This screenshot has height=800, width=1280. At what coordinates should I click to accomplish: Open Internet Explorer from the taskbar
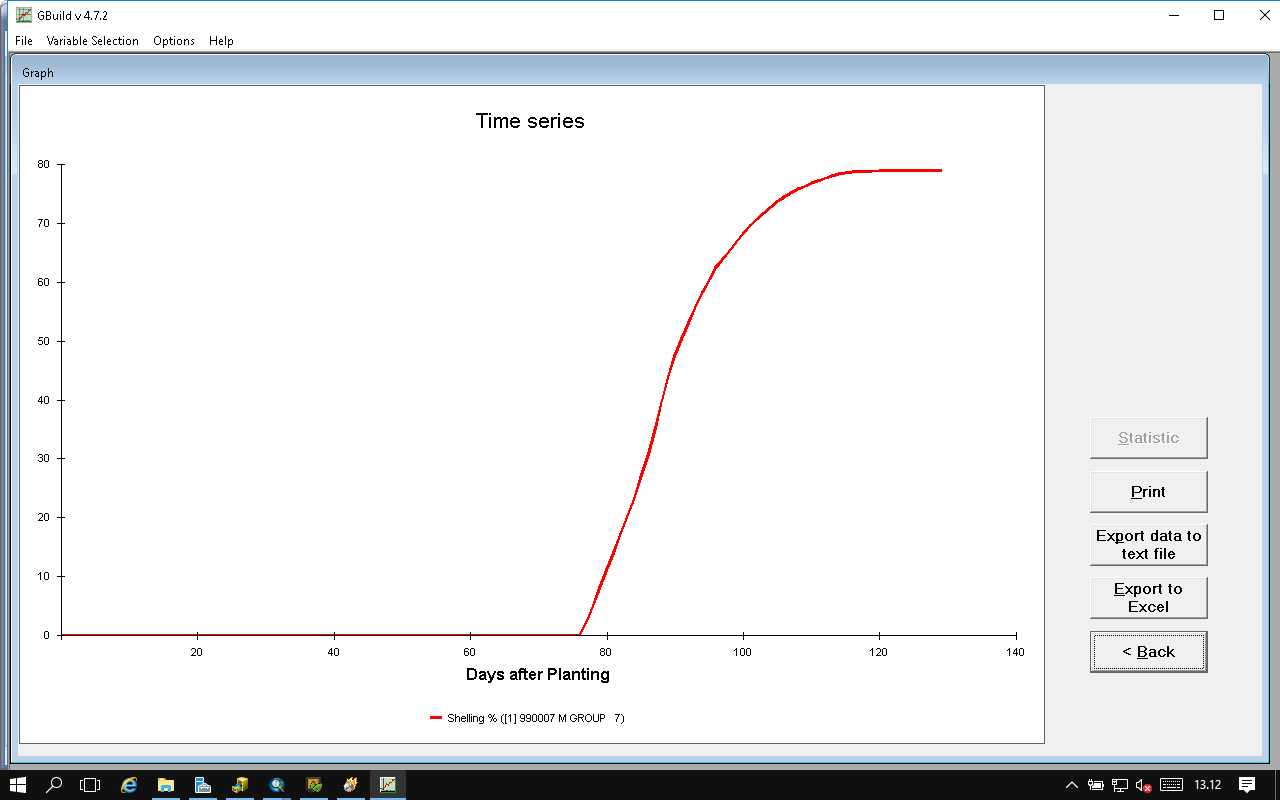(x=129, y=785)
